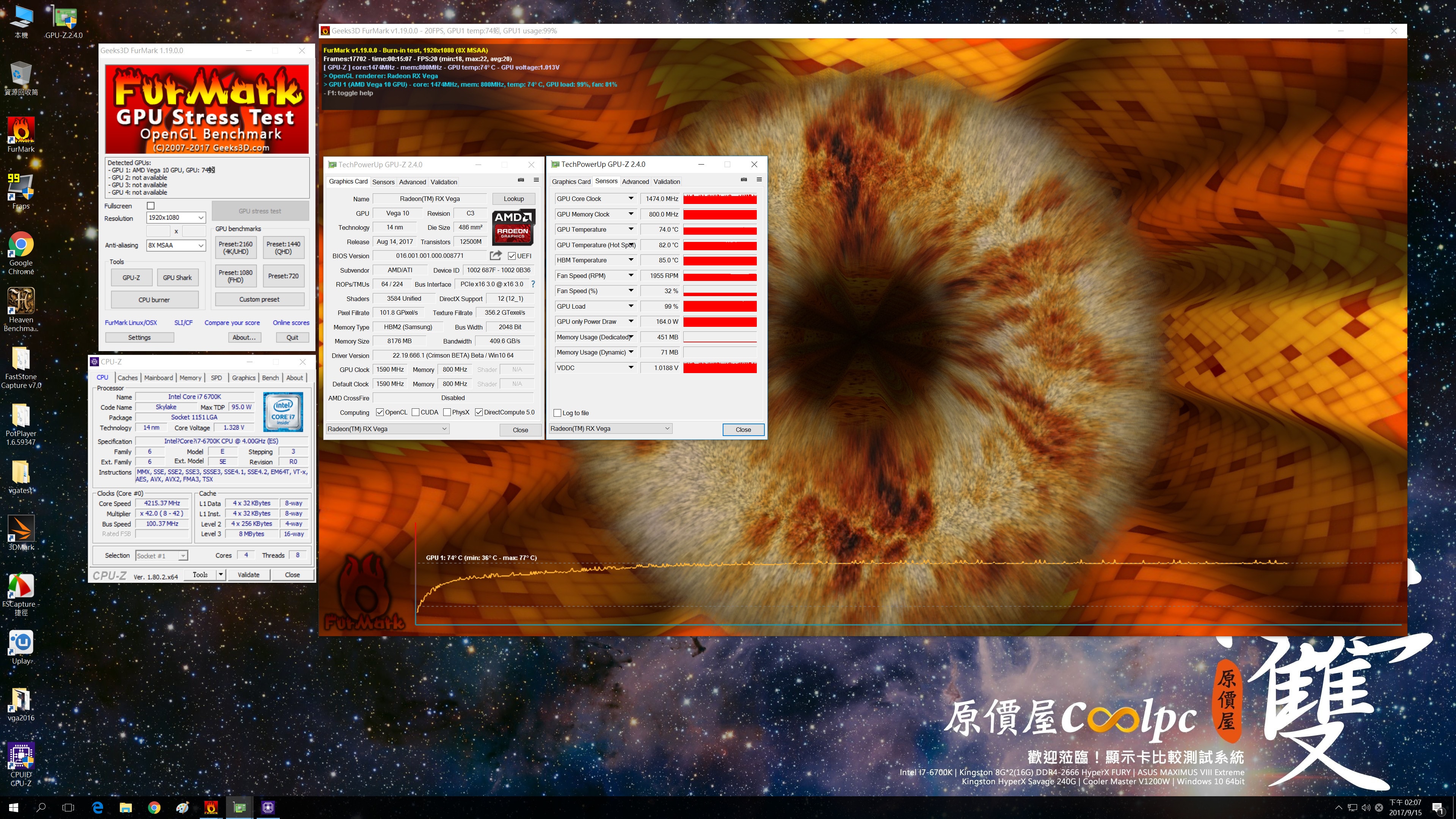Click the custom resolution width input field
The width and height of the screenshot is (1456, 819).
click(x=158, y=231)
